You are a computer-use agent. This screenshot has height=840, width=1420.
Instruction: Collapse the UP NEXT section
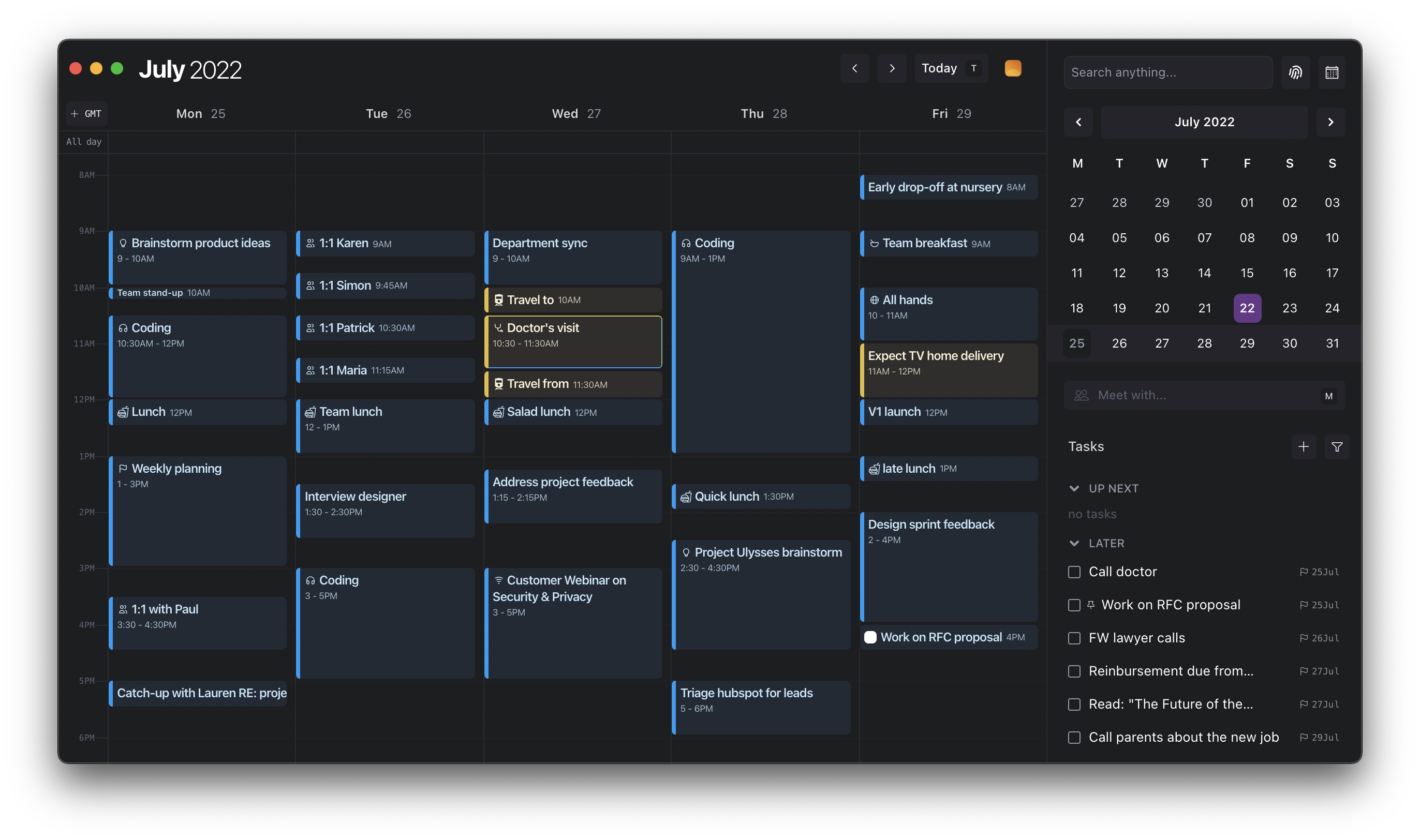click(1074, 488)
